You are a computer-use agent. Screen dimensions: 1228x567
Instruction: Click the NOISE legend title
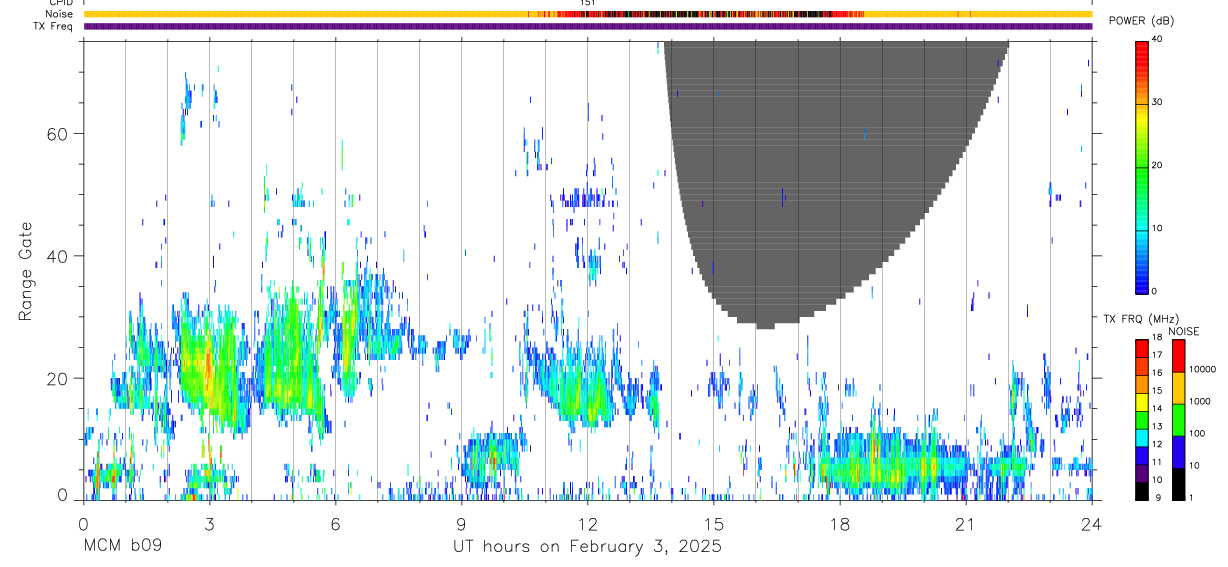1182,331
